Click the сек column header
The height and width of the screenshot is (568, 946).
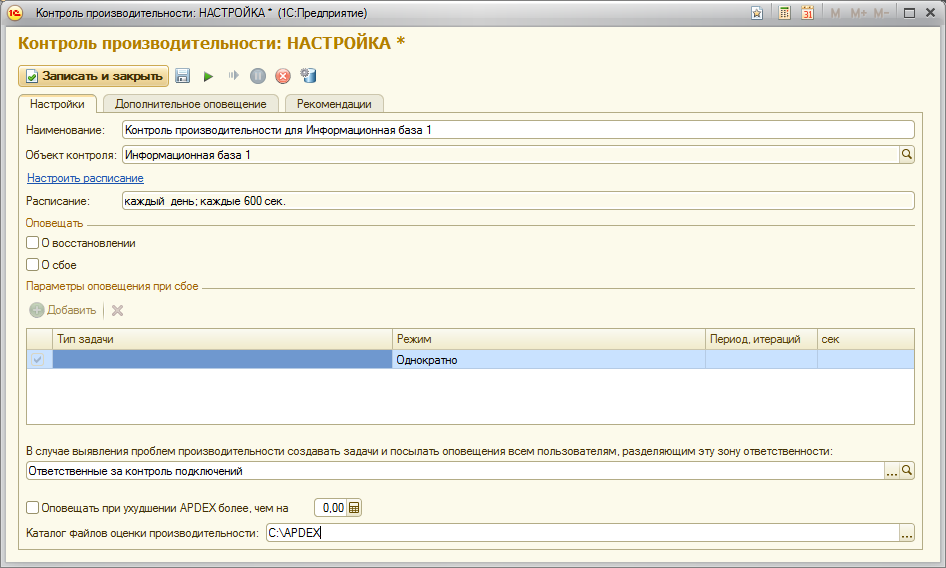pyautogui.click(x=866, y=339)
